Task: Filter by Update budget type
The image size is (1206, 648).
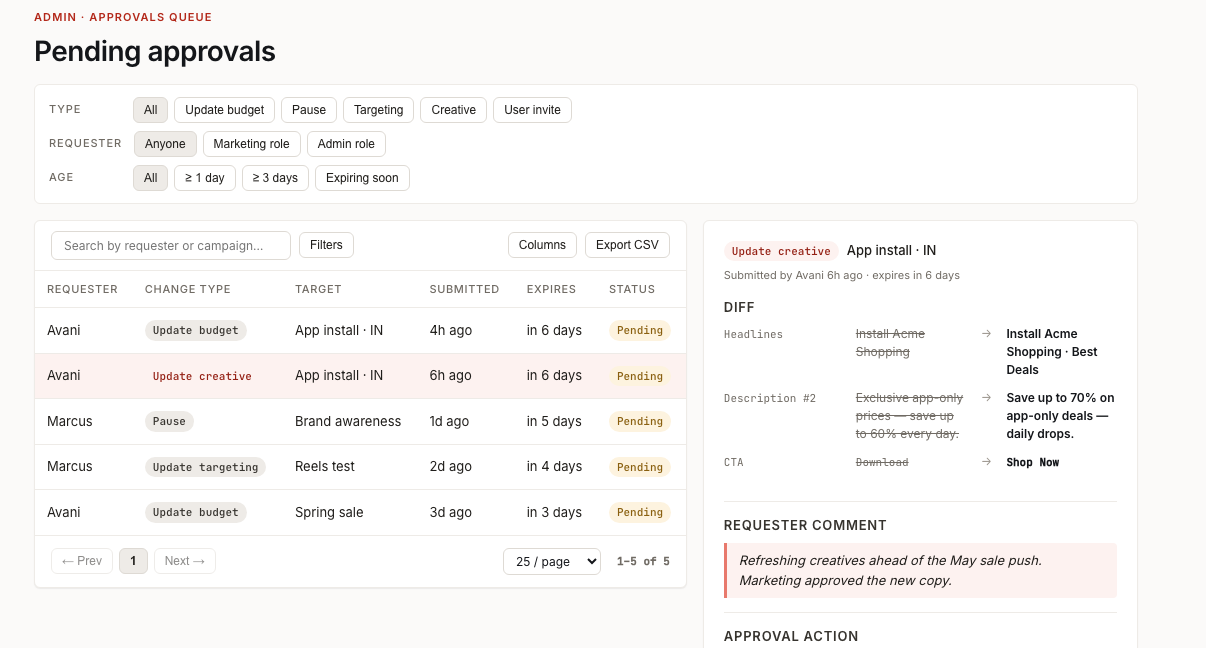Action: pyautogui.click(x=225, y=110)
